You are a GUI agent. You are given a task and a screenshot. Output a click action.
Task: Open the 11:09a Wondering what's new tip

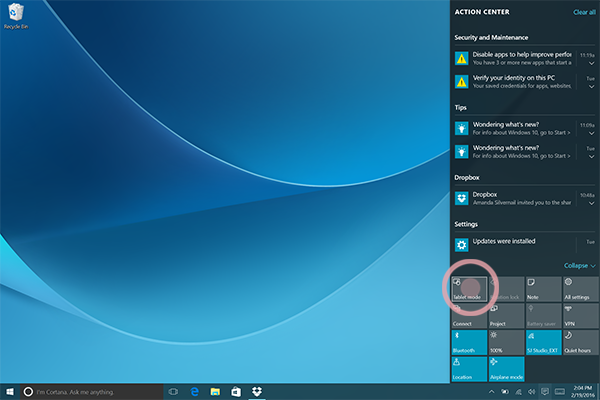coord(522,128)
